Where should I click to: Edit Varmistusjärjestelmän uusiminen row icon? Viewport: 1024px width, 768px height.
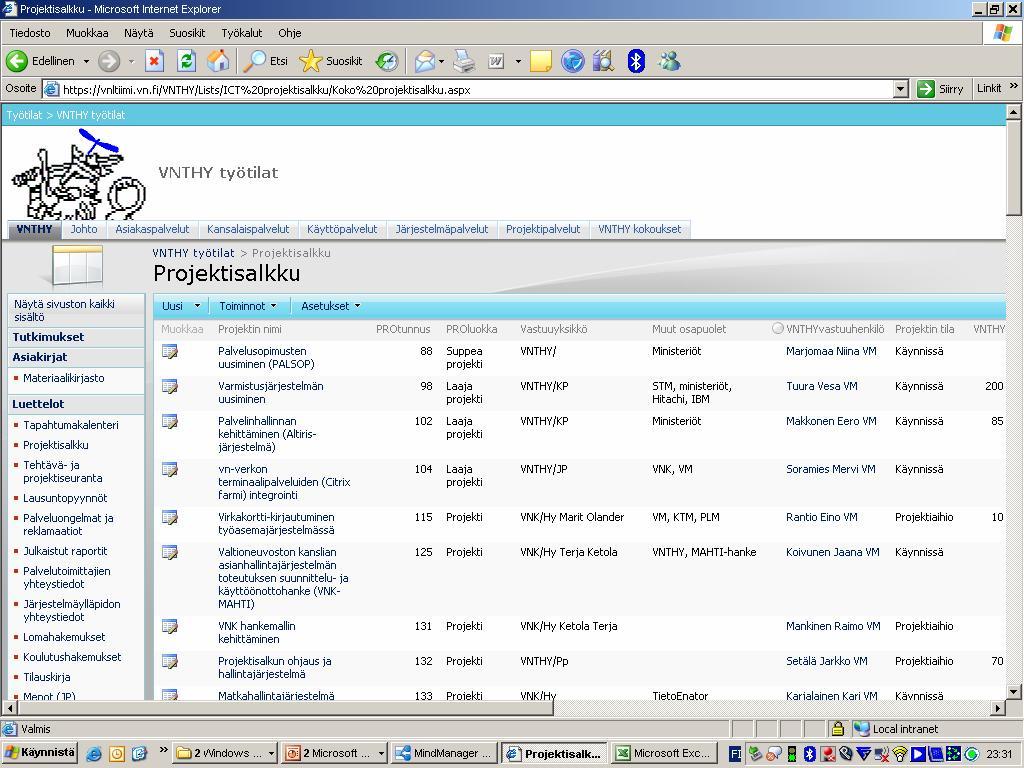click(170, 387)
